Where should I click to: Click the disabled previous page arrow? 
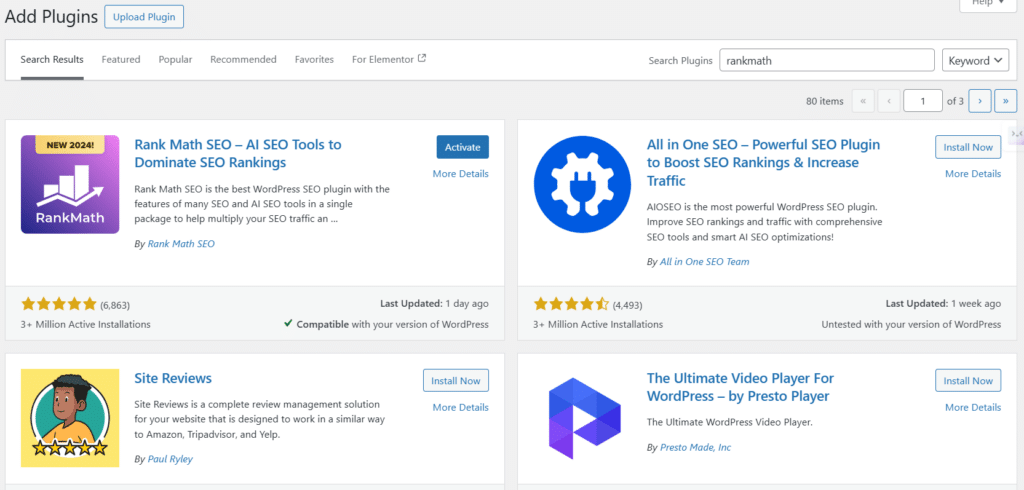[889, 101]
